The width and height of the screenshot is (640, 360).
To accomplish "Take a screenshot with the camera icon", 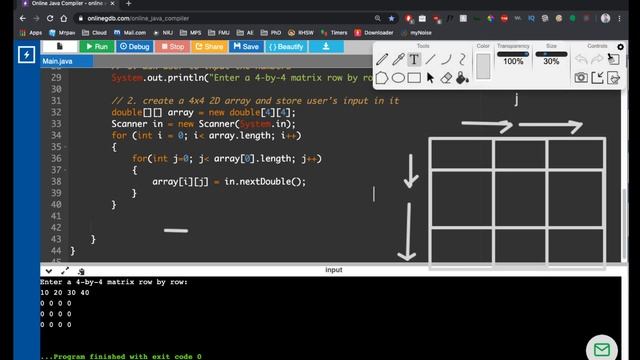I will 581,78.
